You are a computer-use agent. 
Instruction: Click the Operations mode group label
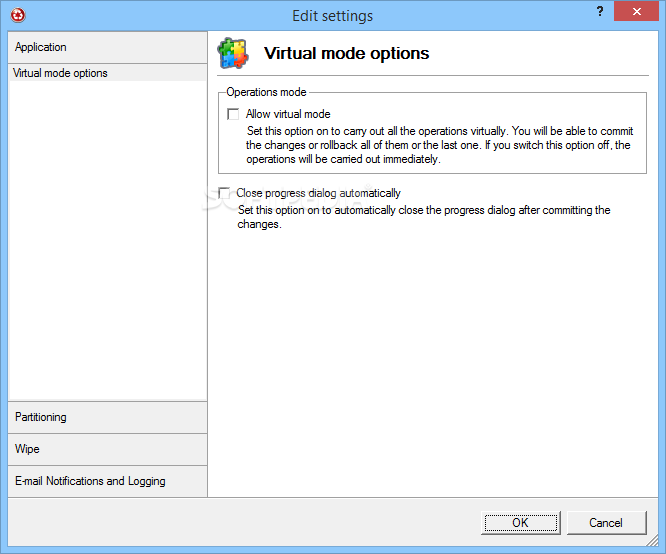point(266,92)
